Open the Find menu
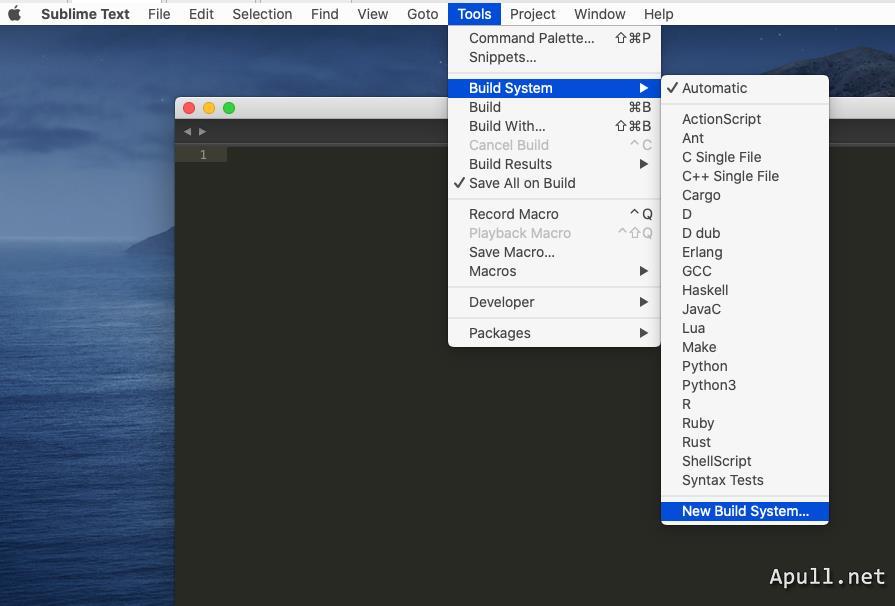895x606 pixels. click(x=324, y=14)
